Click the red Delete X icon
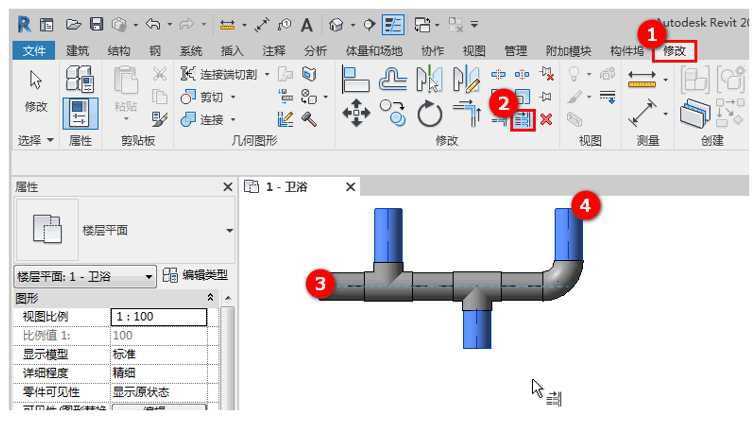 [x=546, y=120]
